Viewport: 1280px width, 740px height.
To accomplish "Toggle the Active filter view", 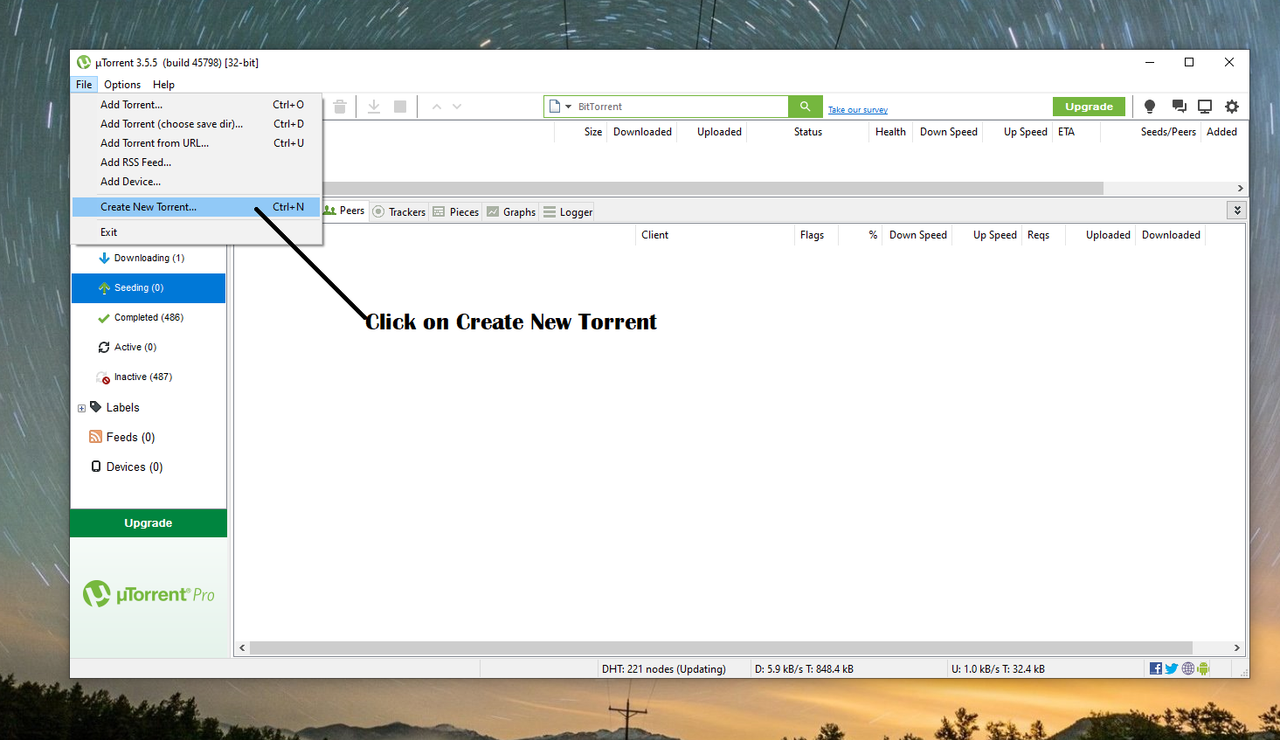I will click(x=133, y=347).
